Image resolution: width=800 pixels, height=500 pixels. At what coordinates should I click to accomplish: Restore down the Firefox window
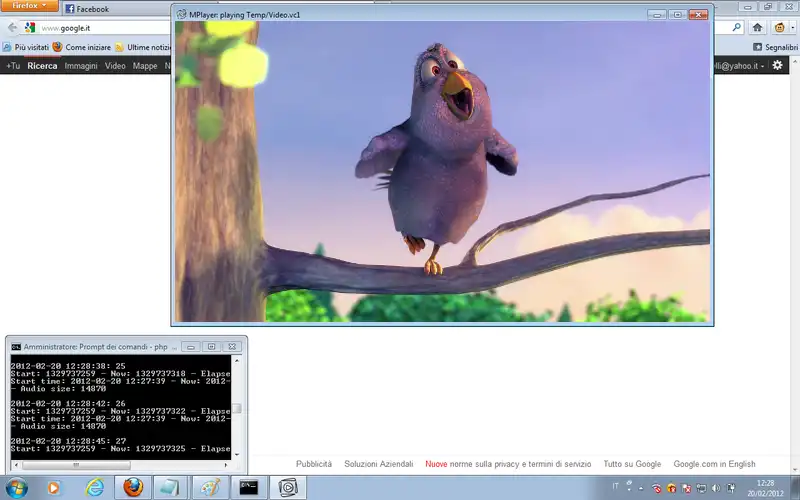pos(768,7)
